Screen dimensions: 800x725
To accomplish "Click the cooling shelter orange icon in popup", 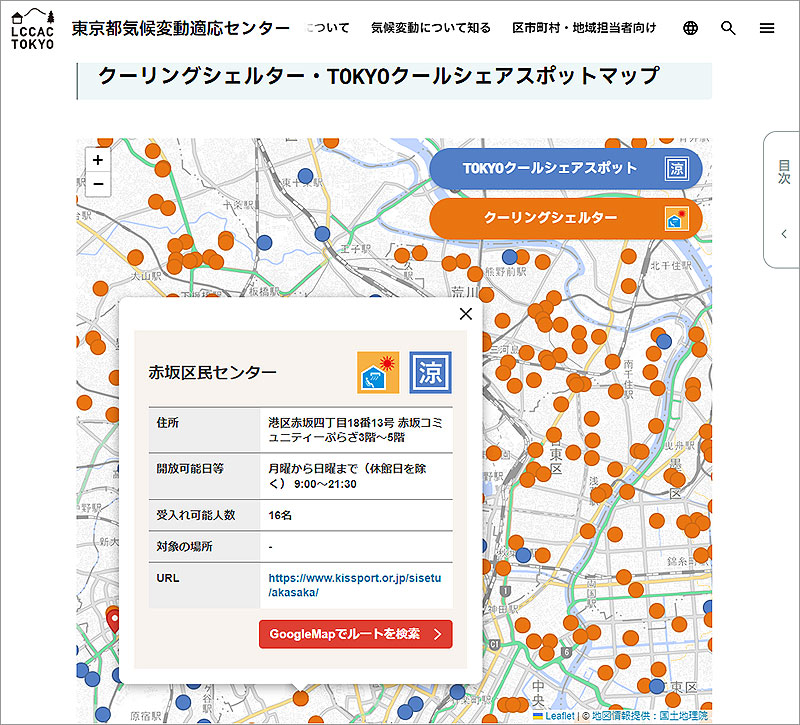I will [378, 372].
